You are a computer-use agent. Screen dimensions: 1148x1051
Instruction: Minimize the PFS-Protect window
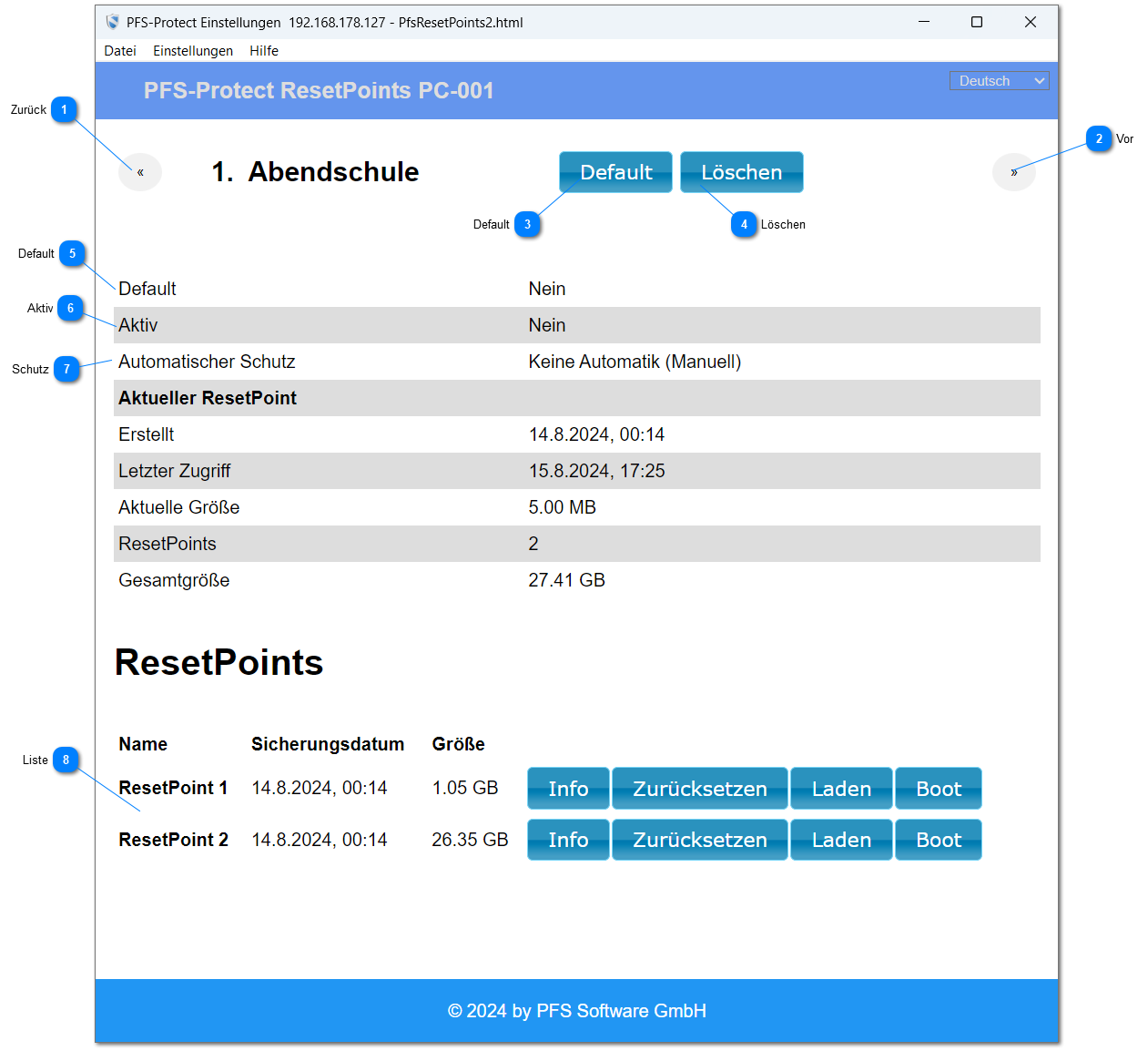tap(924, 22)
